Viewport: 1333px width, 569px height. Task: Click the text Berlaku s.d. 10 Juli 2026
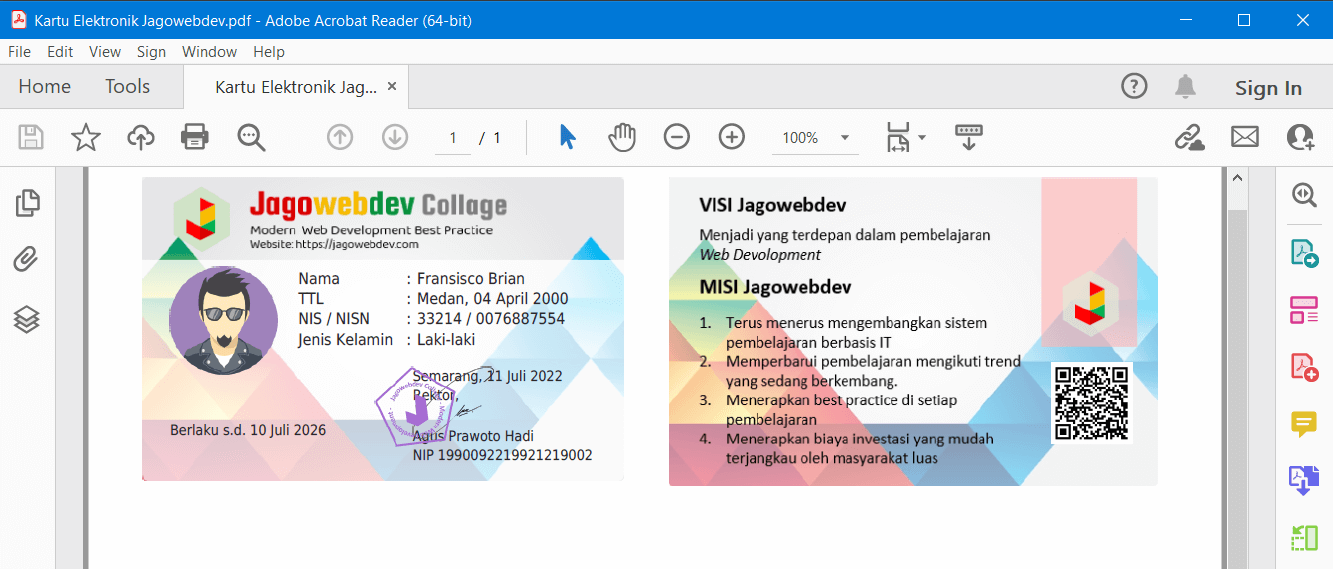[x=248, y=431]
